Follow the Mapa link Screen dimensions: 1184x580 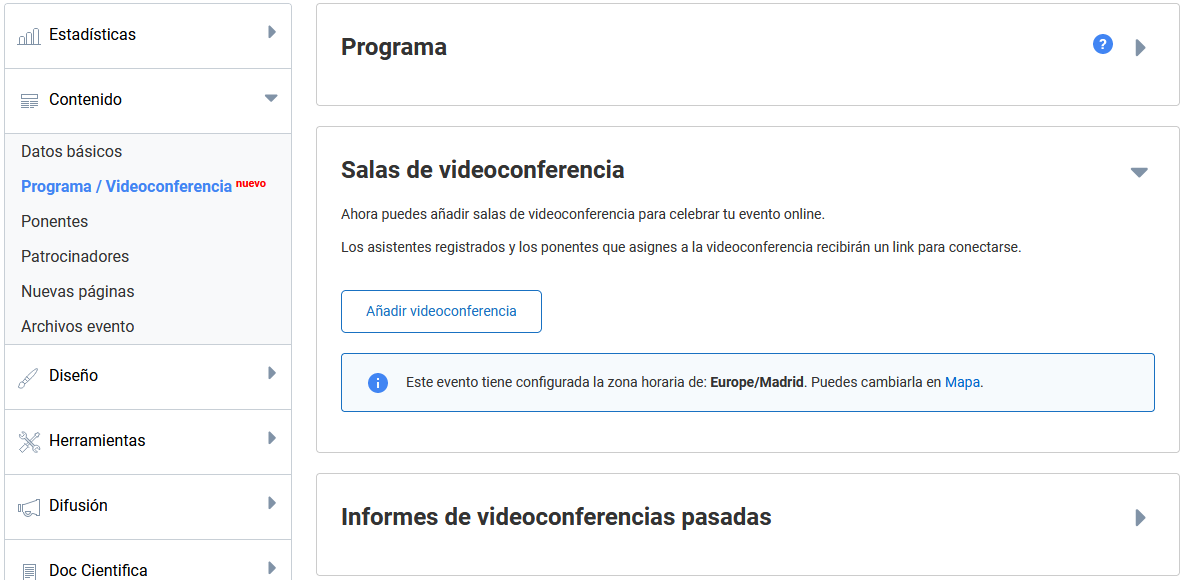(x=962, y=382)
